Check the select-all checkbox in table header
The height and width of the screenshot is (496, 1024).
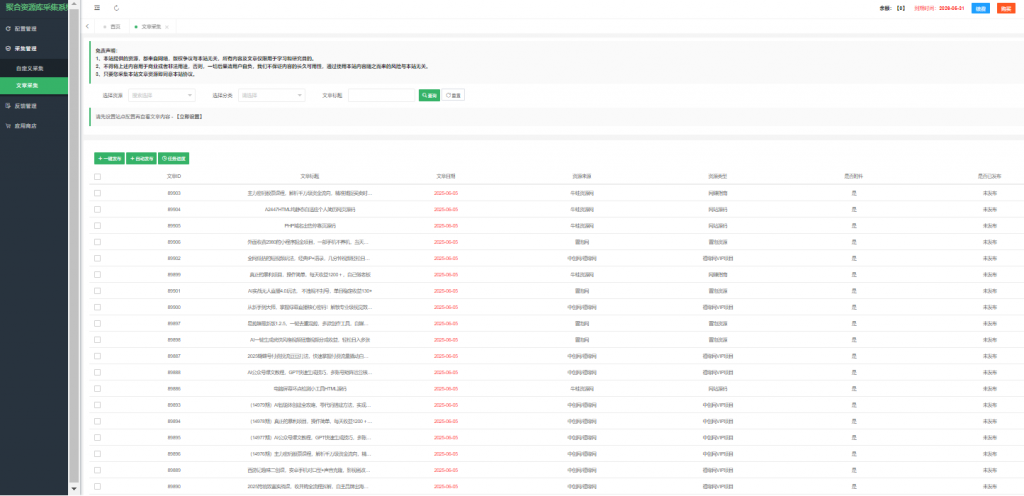tap(97, 177)
